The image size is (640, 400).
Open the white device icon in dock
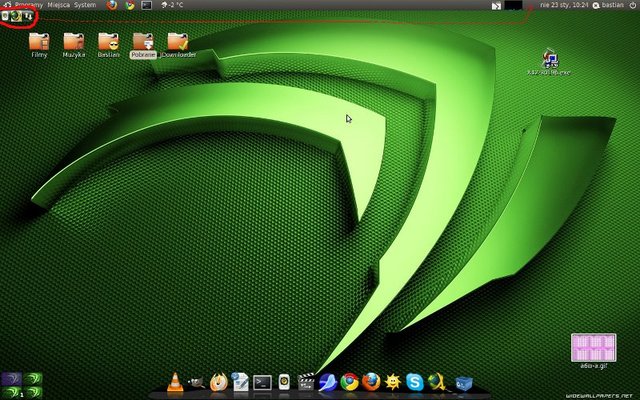284,382
